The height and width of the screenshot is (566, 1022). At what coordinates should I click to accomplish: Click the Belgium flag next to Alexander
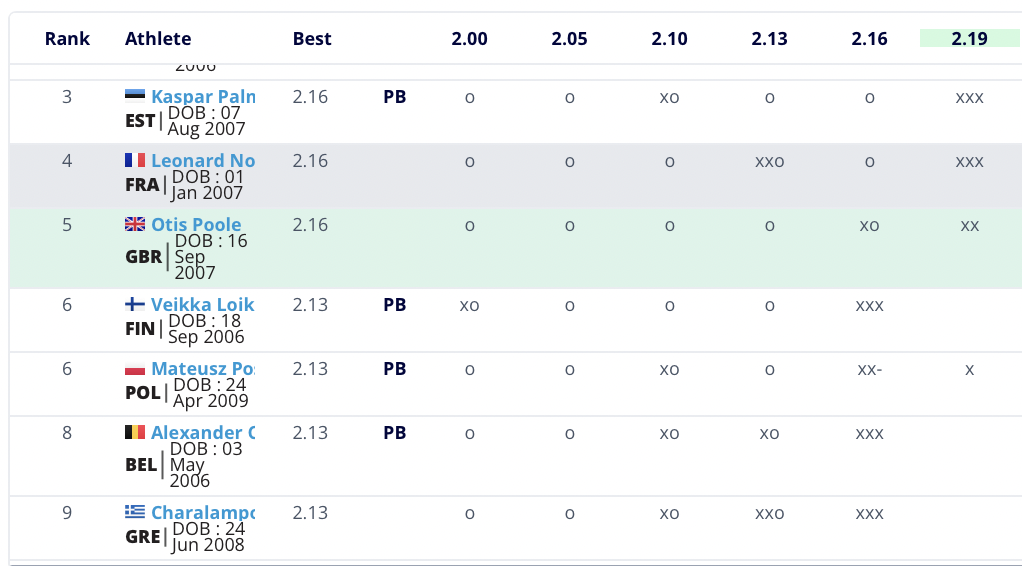[x=135, y=432]
